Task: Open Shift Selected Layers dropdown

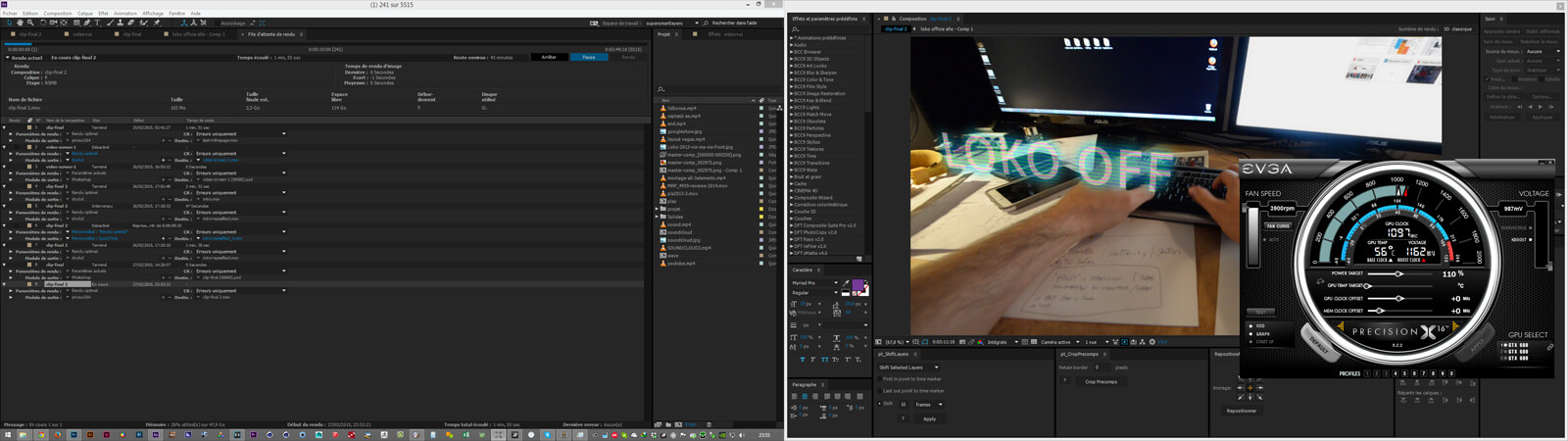Action: [908, 367]
